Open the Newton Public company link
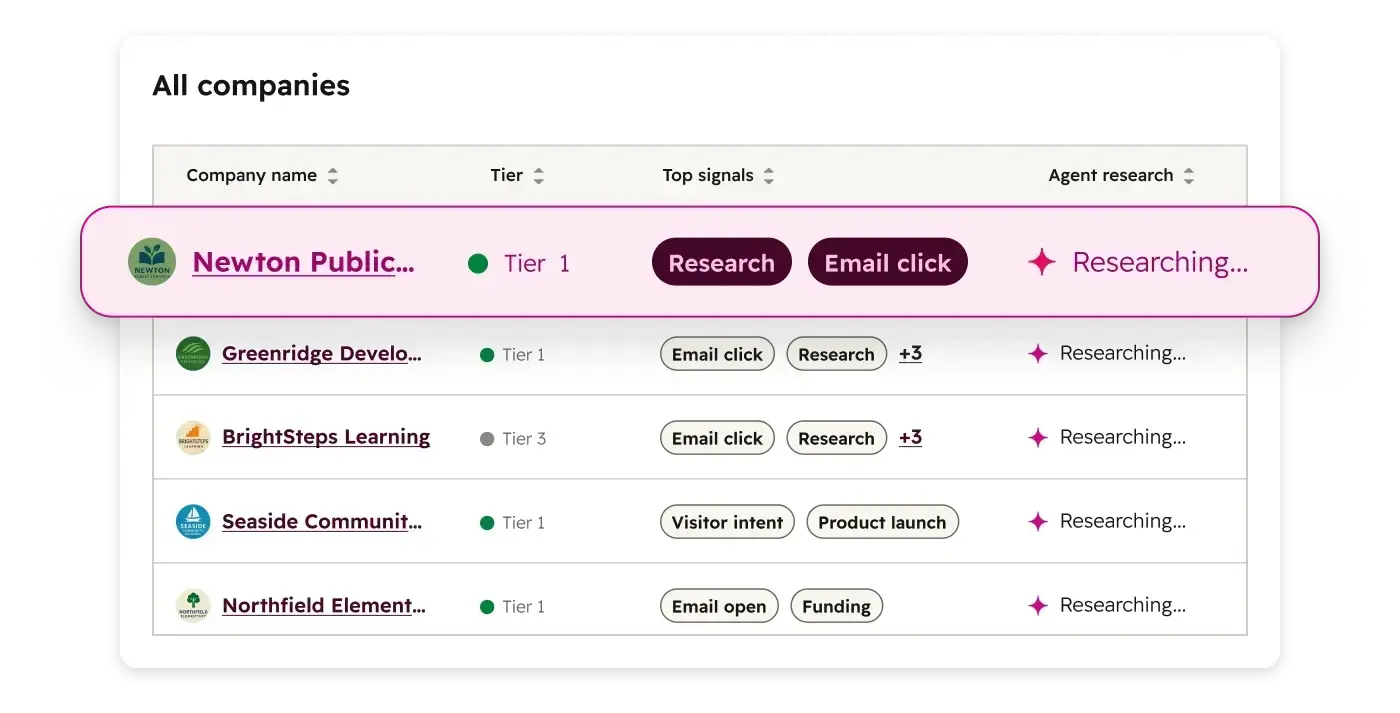Screen dimensions: 1400x713 tap(303, 262)
